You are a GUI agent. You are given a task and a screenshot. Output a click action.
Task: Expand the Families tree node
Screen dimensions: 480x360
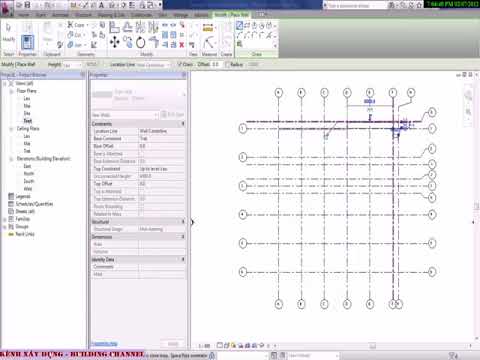(5, 219)
